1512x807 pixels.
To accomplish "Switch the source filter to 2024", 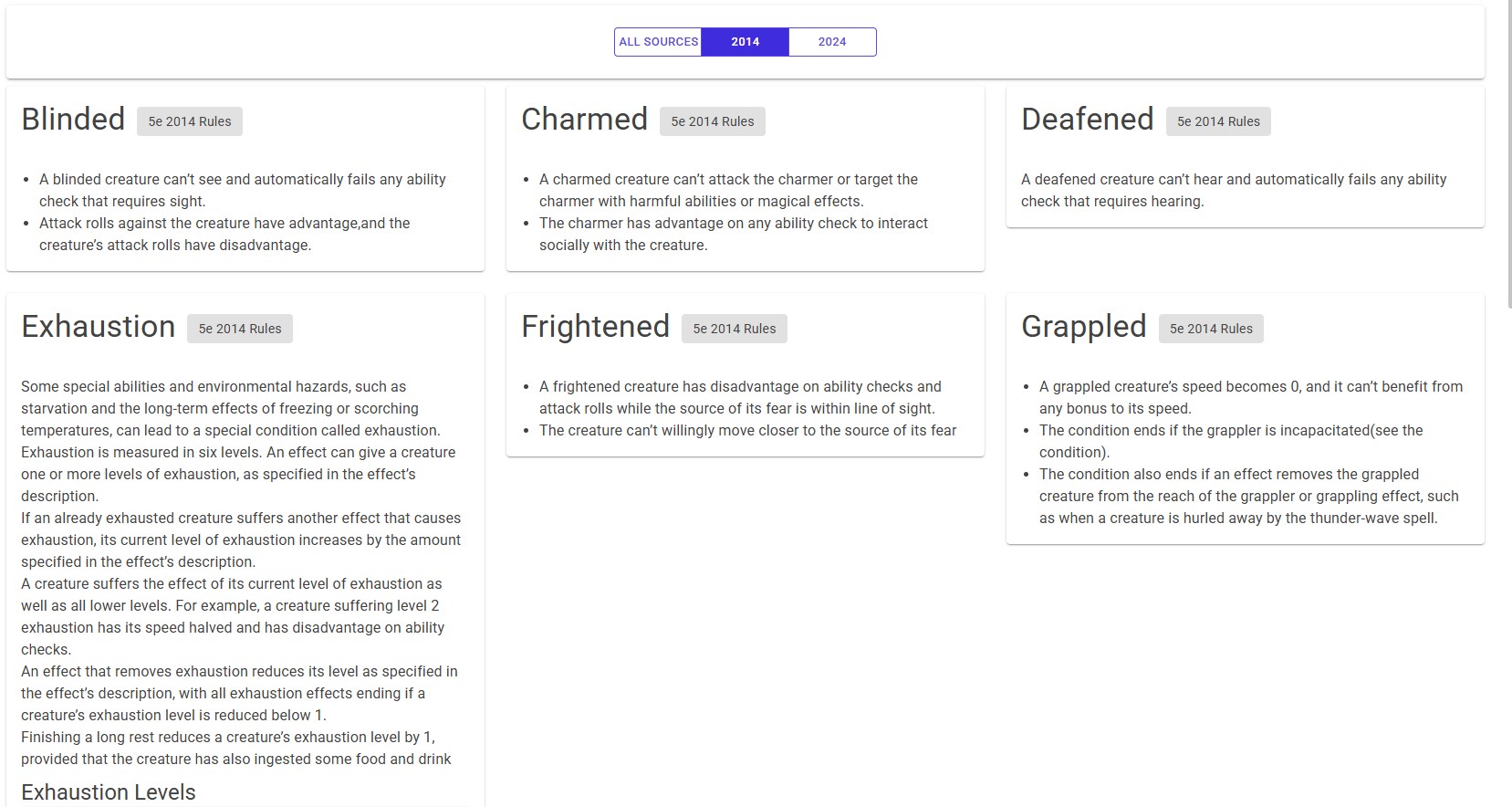I will point(831,41).
